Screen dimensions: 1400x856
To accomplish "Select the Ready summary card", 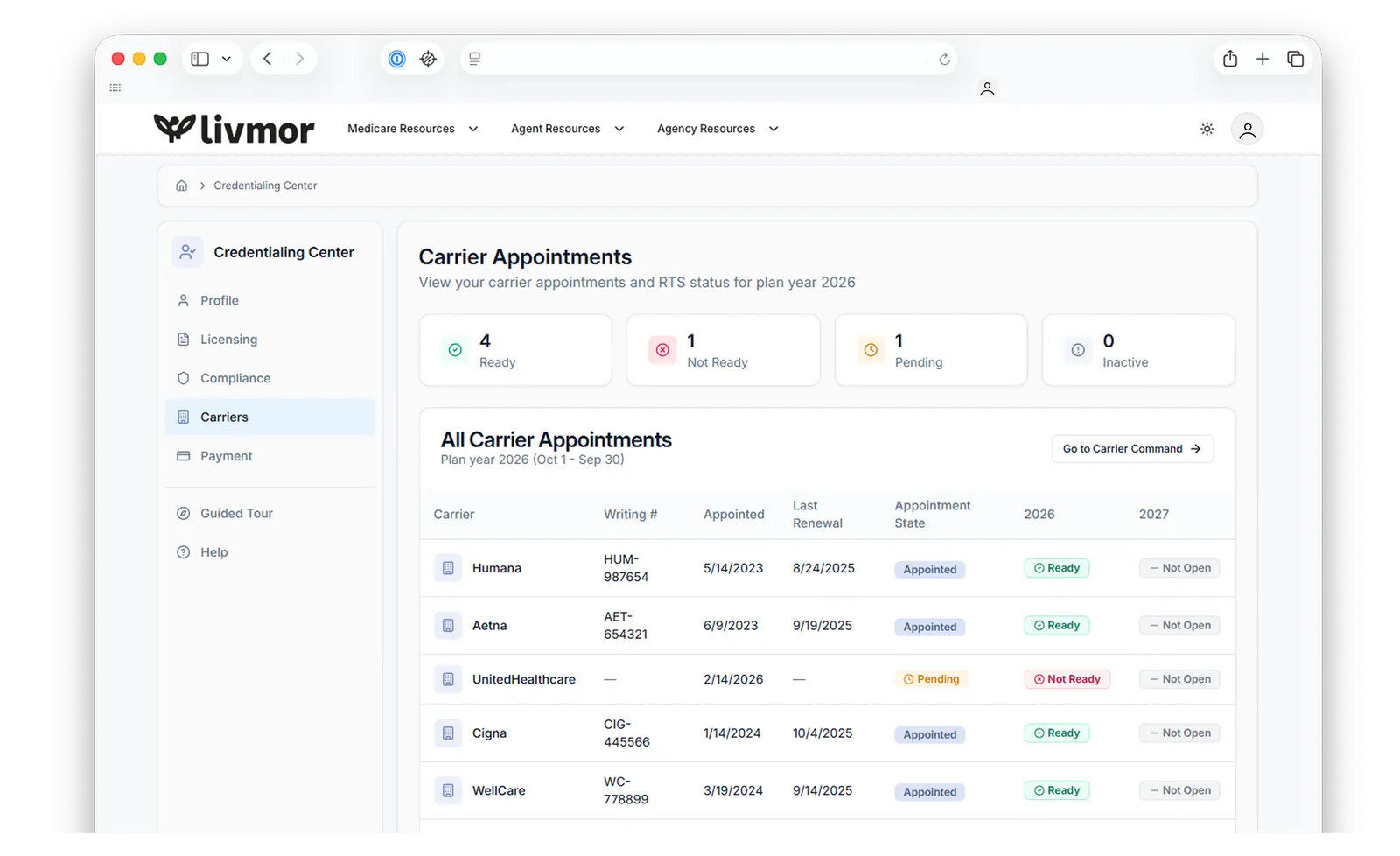I will click(x=515, y=350).
